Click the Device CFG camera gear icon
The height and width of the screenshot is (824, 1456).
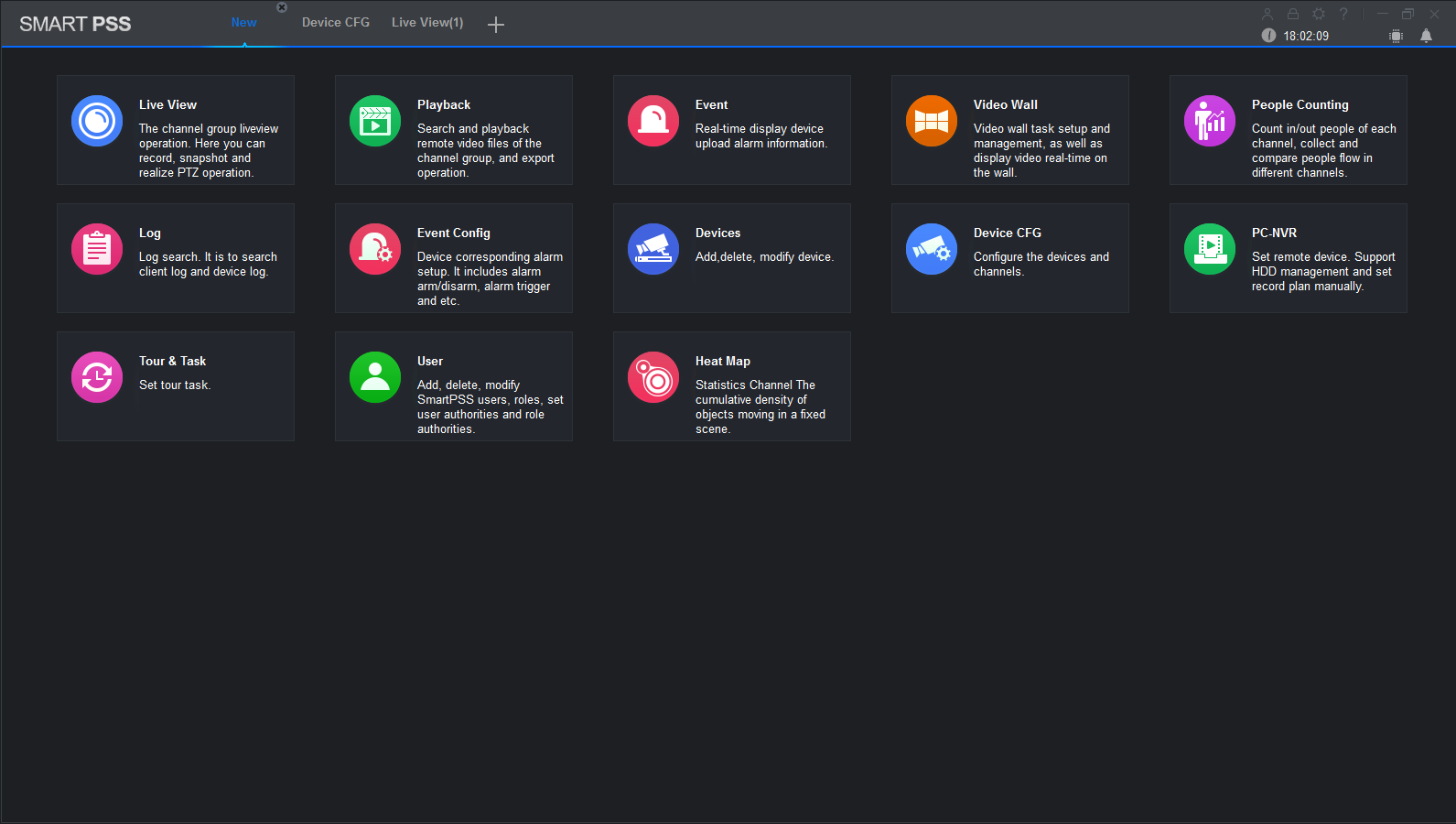click(932, 249)
